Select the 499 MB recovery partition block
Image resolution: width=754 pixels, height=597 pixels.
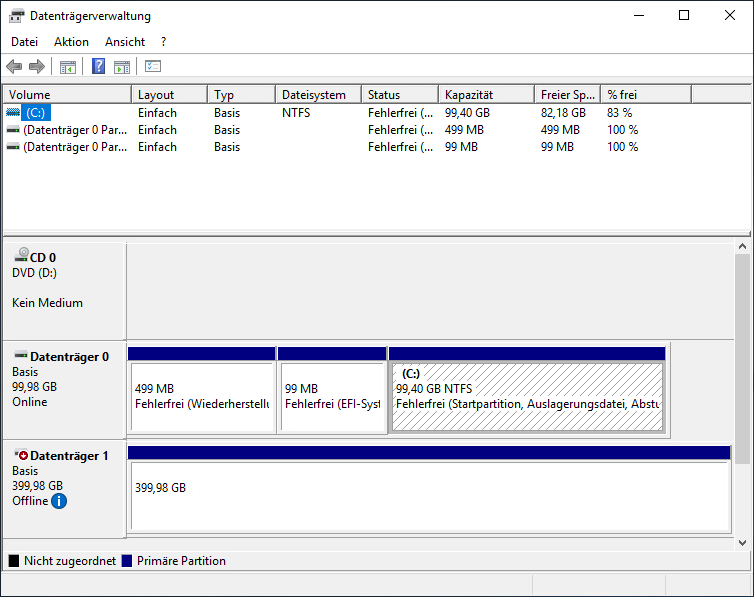(201, 396)
